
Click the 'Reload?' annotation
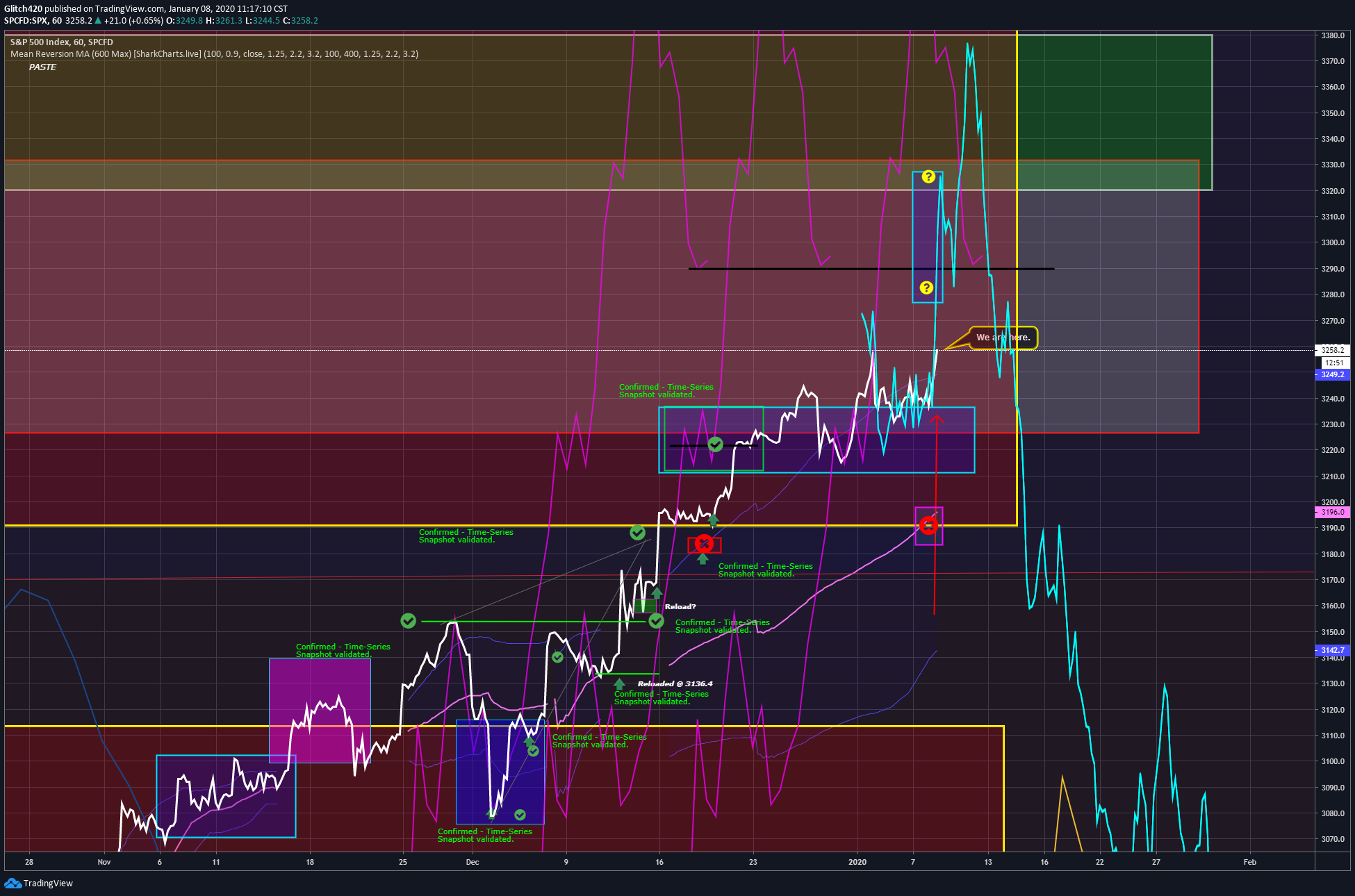(x=680, y=606)
